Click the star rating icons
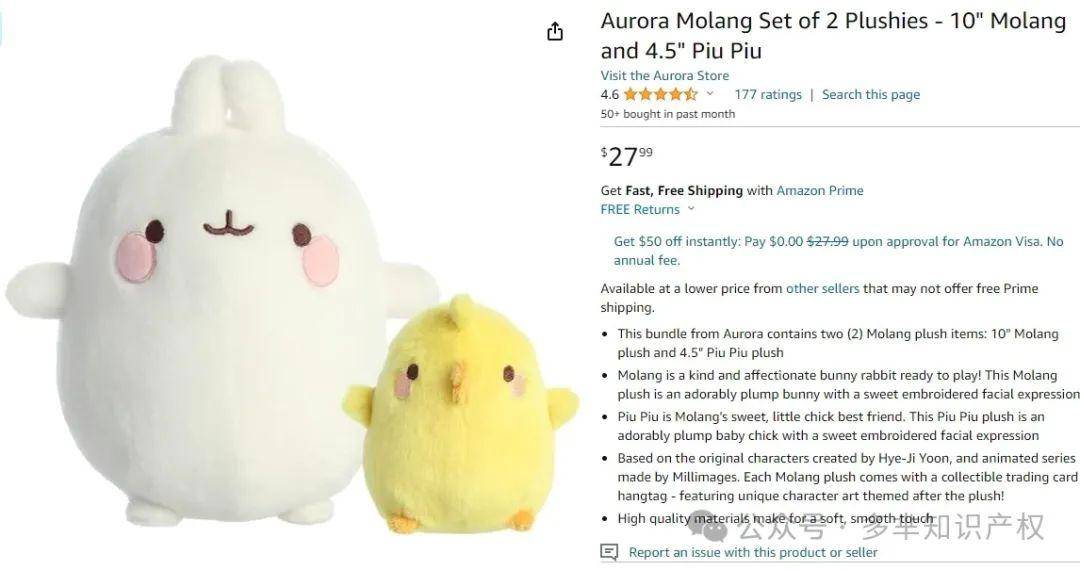Viewport: 1080px width, 570px height. click(x=661, y=94)
